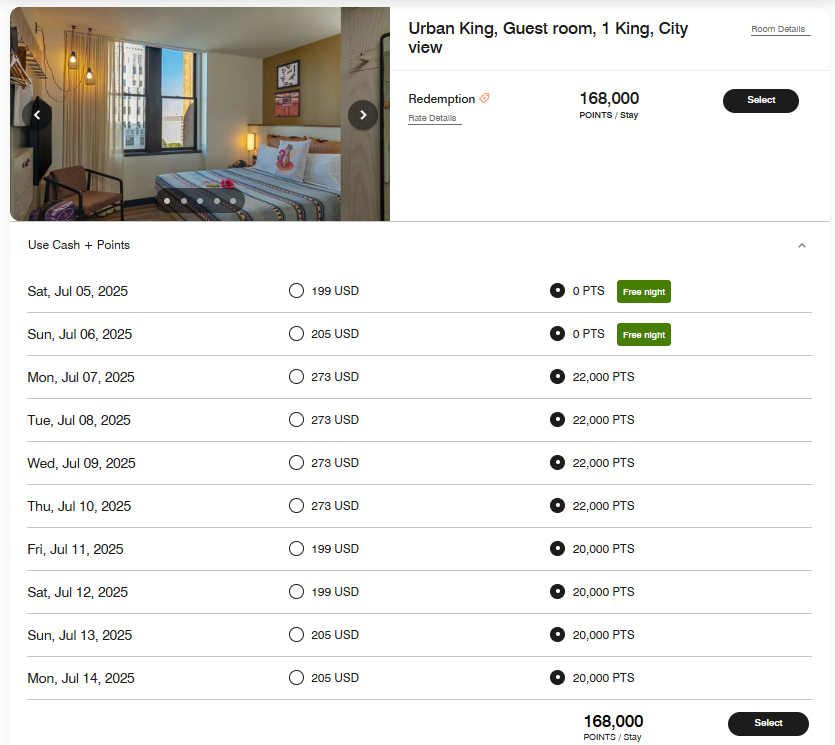Open the Rate Details link

click(x=434, y=117)
